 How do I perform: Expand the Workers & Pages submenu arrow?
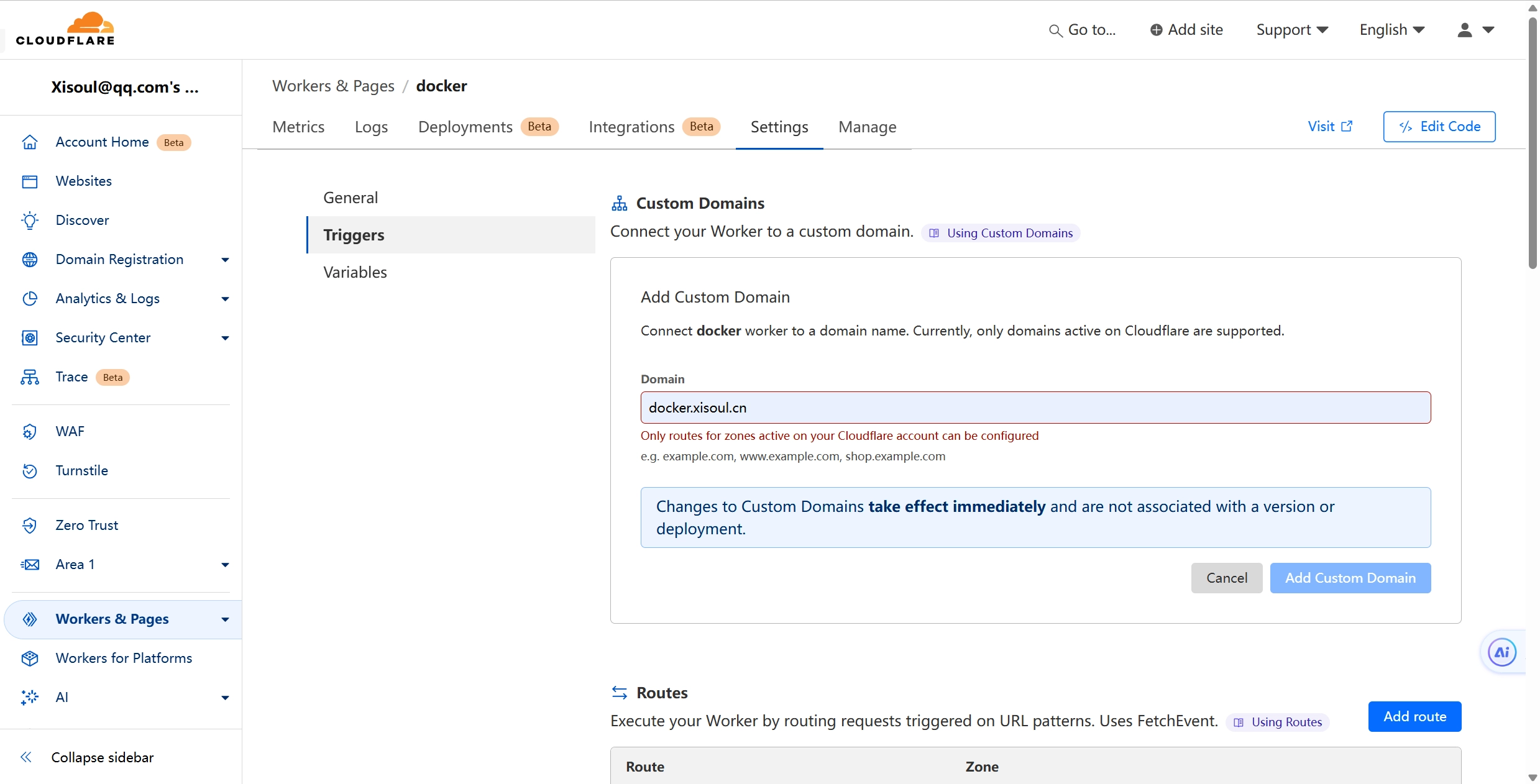[x=225, y=619]
